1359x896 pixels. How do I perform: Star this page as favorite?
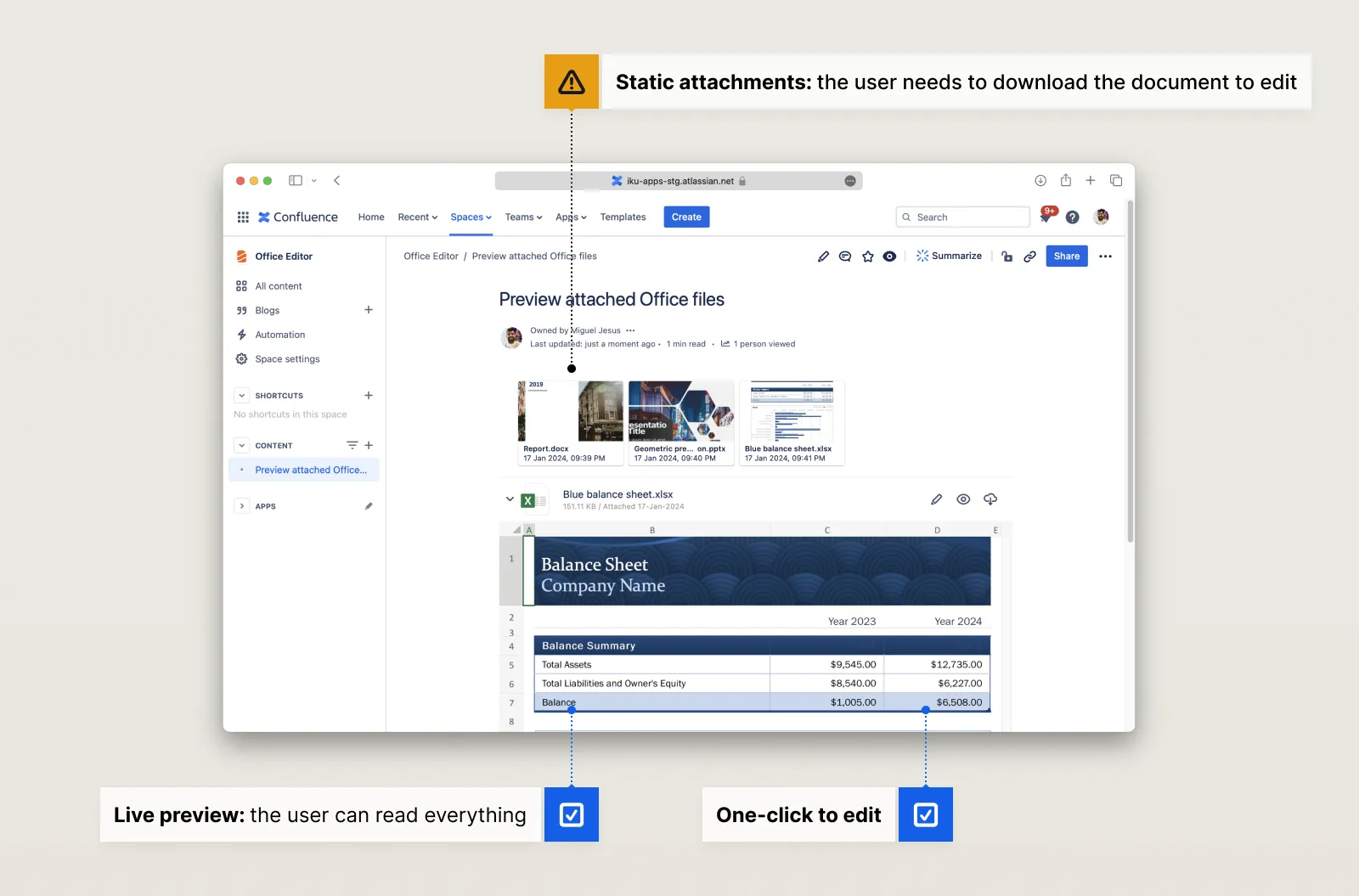pyautogui.click(x=868, y=256)
